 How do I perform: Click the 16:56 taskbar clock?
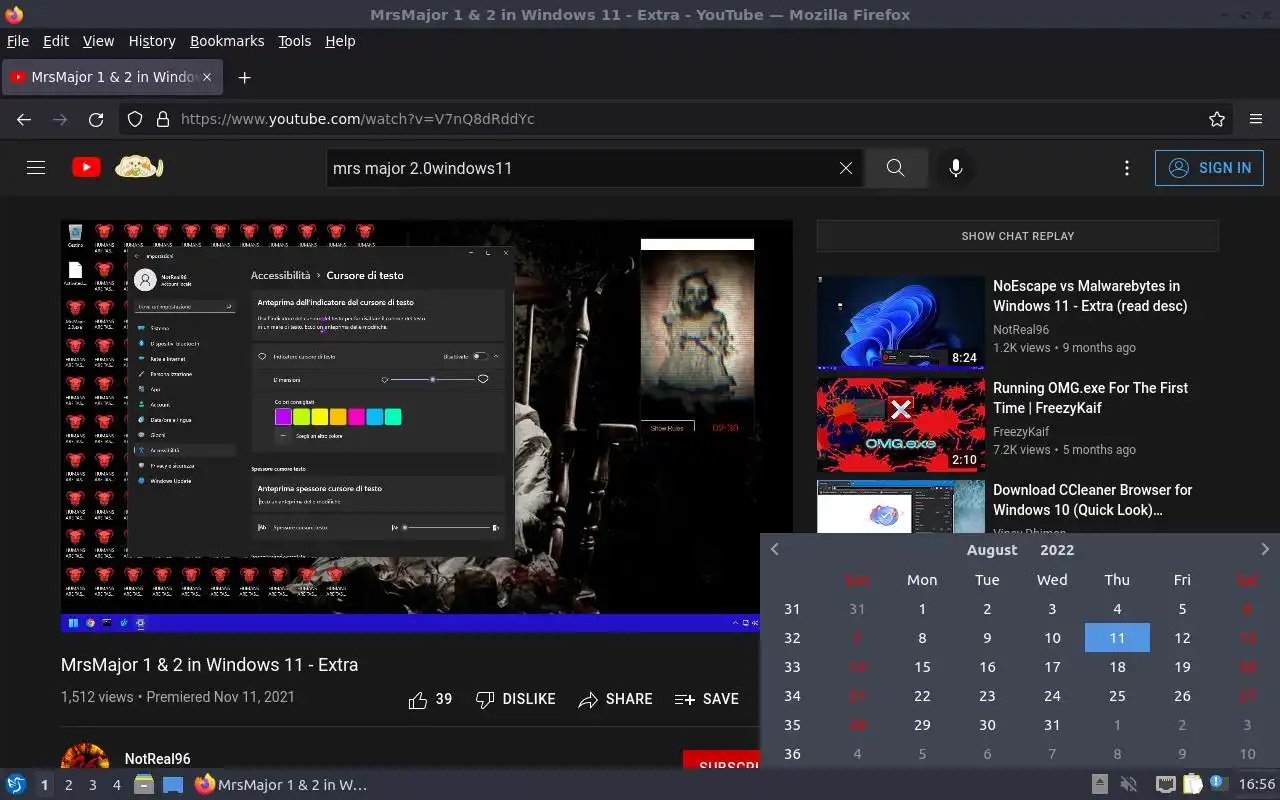(x=1257, y=785)
